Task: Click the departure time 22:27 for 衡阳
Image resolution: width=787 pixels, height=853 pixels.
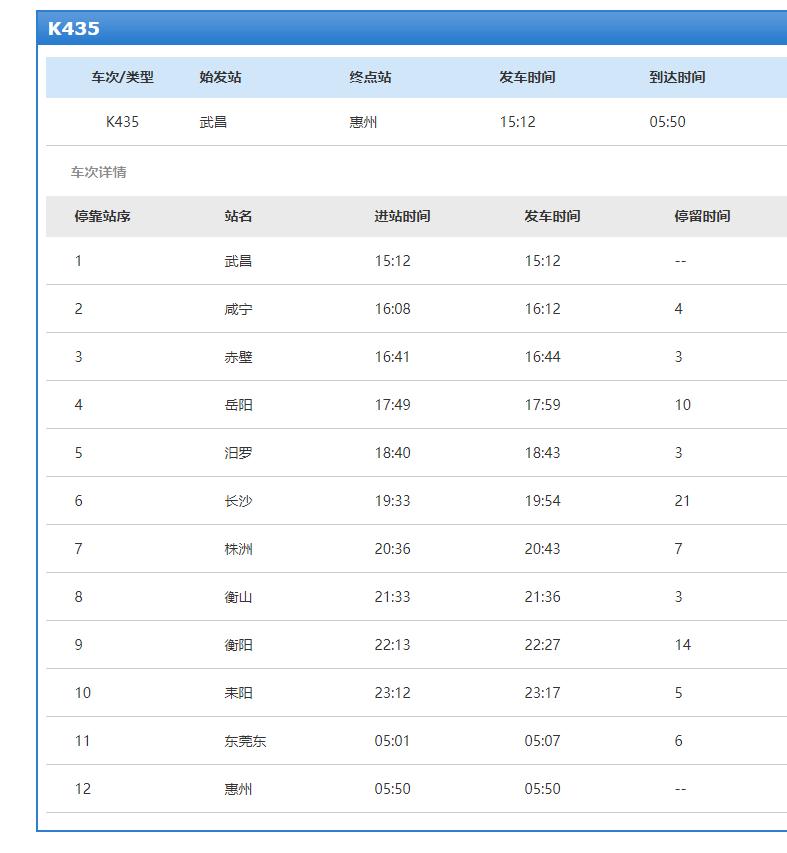Action: click(542, 645)
